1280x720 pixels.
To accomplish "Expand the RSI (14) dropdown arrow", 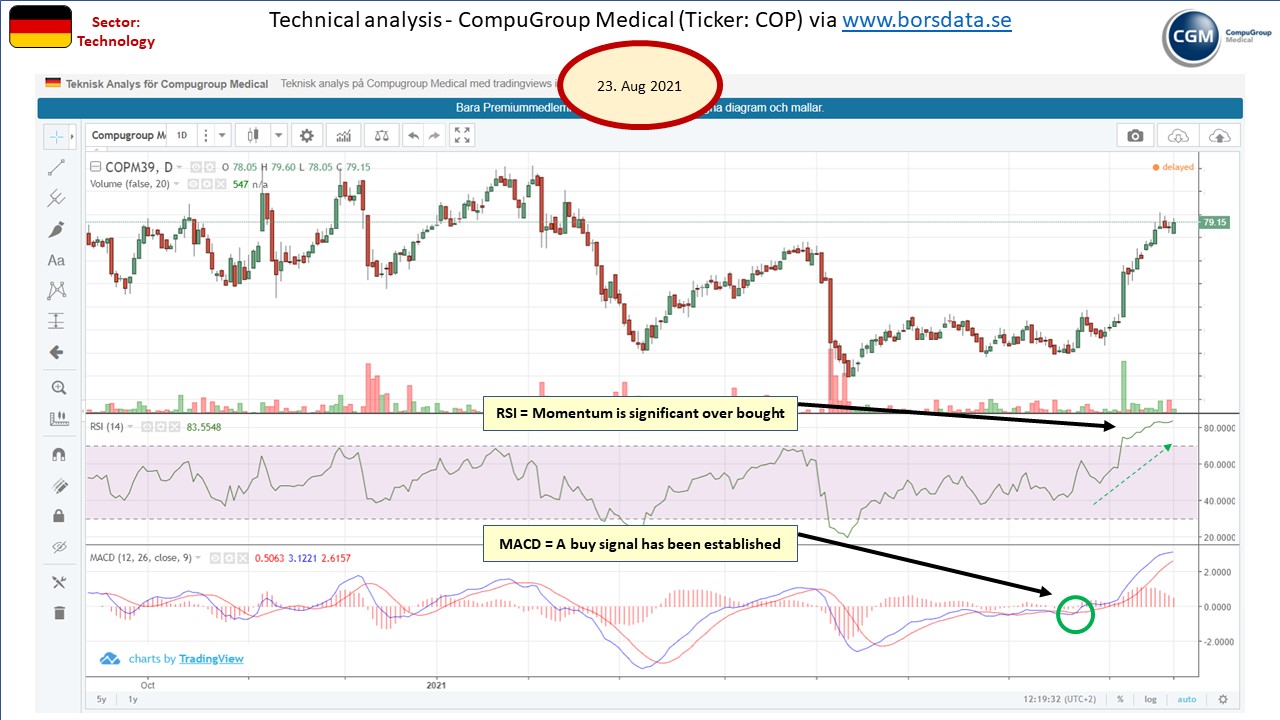I will 130,427.
